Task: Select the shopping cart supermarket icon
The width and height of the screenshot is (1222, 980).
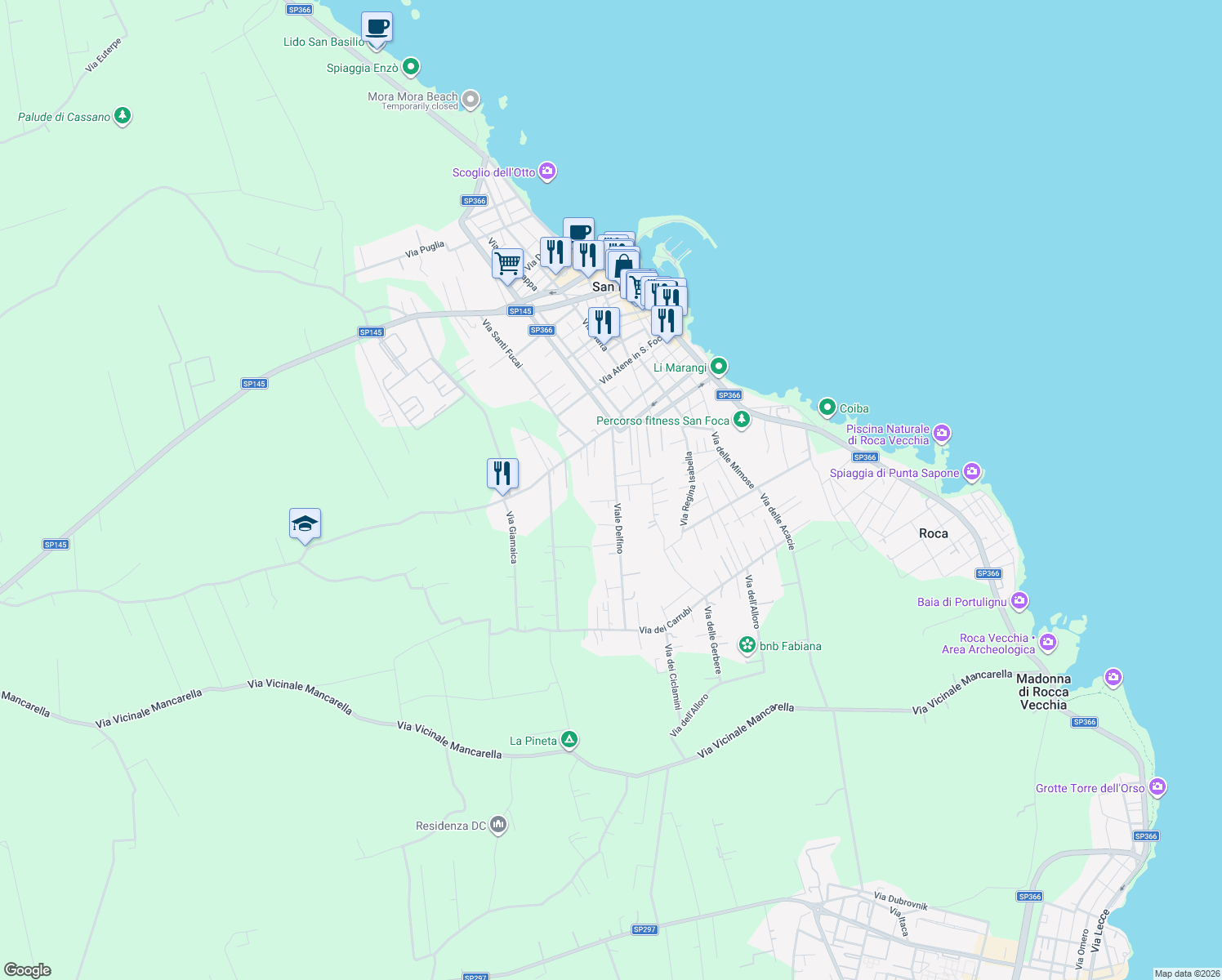Action: [x=507, y=263]
